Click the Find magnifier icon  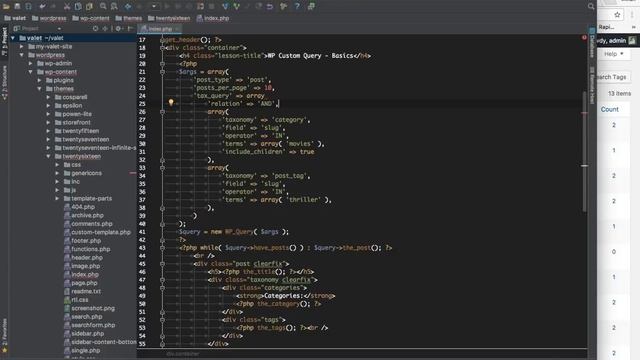point(103,7)
